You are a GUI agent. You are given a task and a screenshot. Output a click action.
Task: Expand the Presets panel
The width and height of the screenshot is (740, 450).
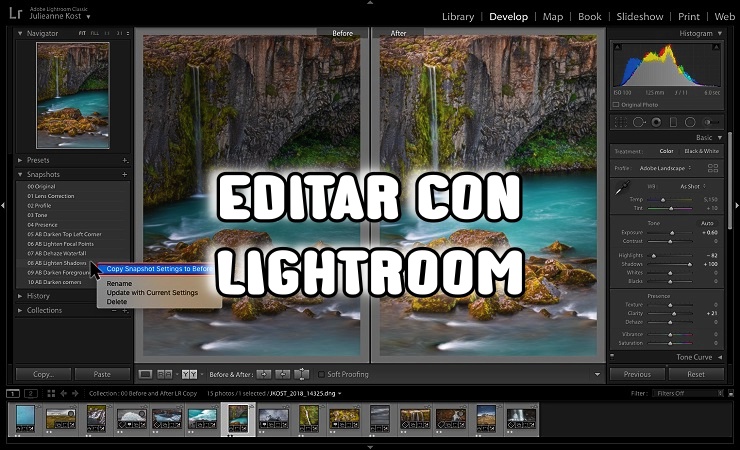coord(20,160)
